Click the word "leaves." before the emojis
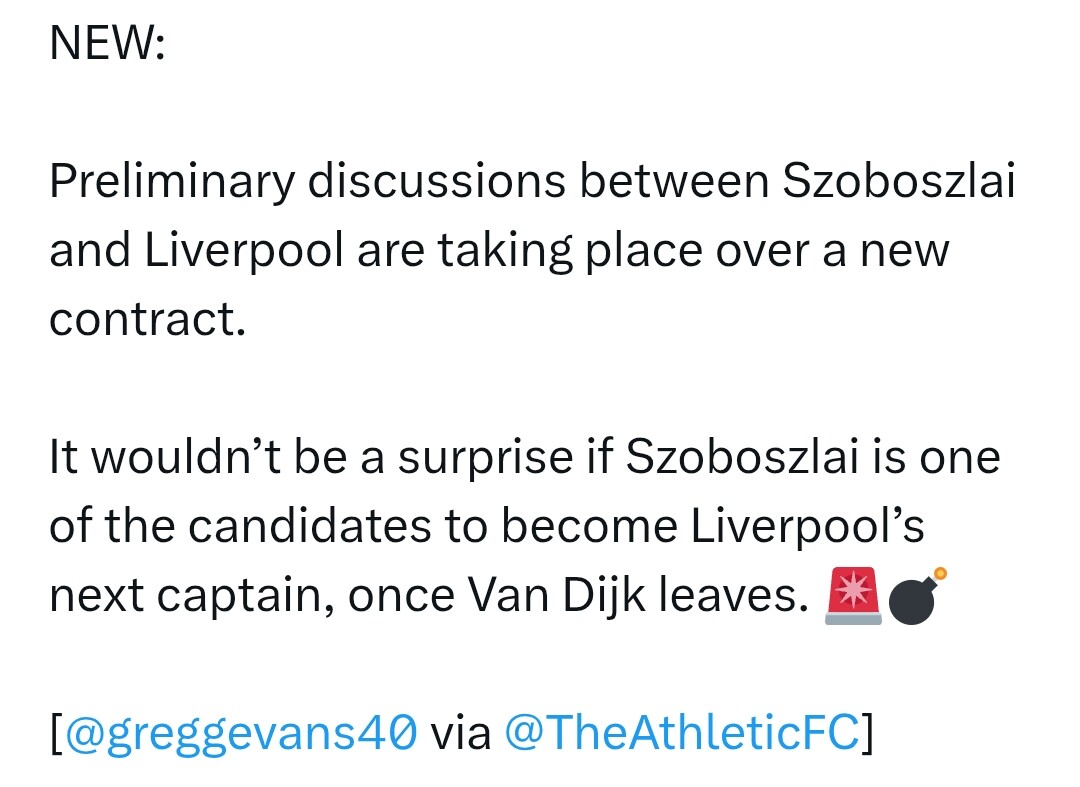This screenshot has height=787, width=1080. [744, 597]
